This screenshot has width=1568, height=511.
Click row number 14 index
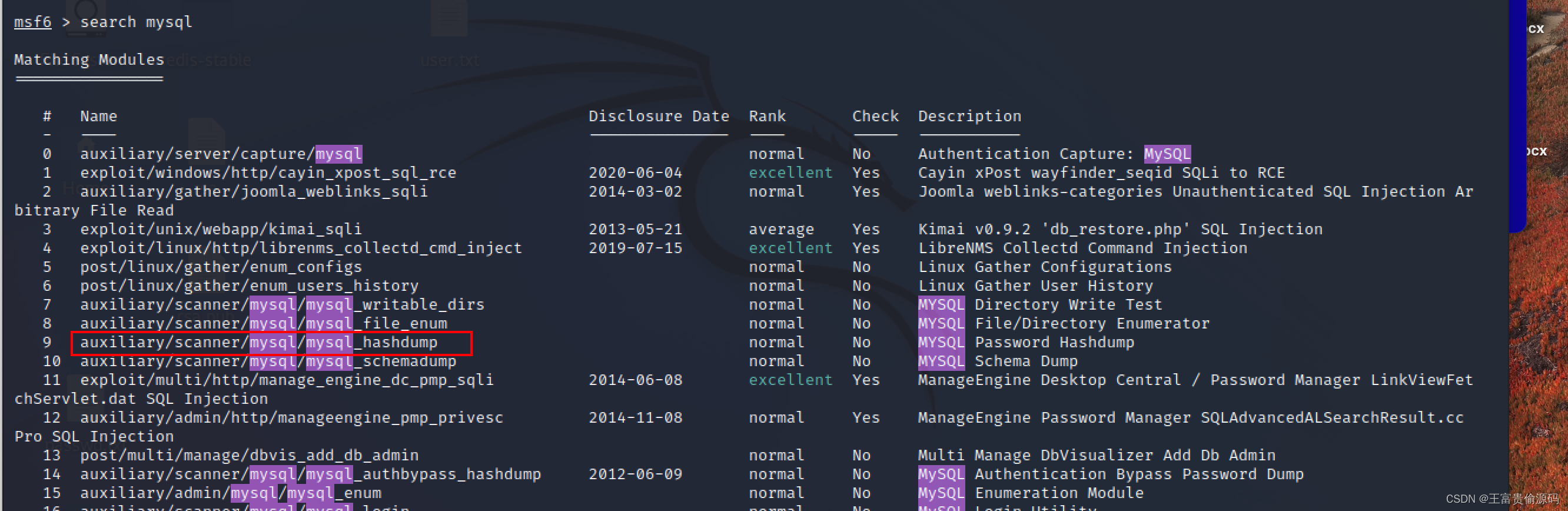[x=52, y=474]
